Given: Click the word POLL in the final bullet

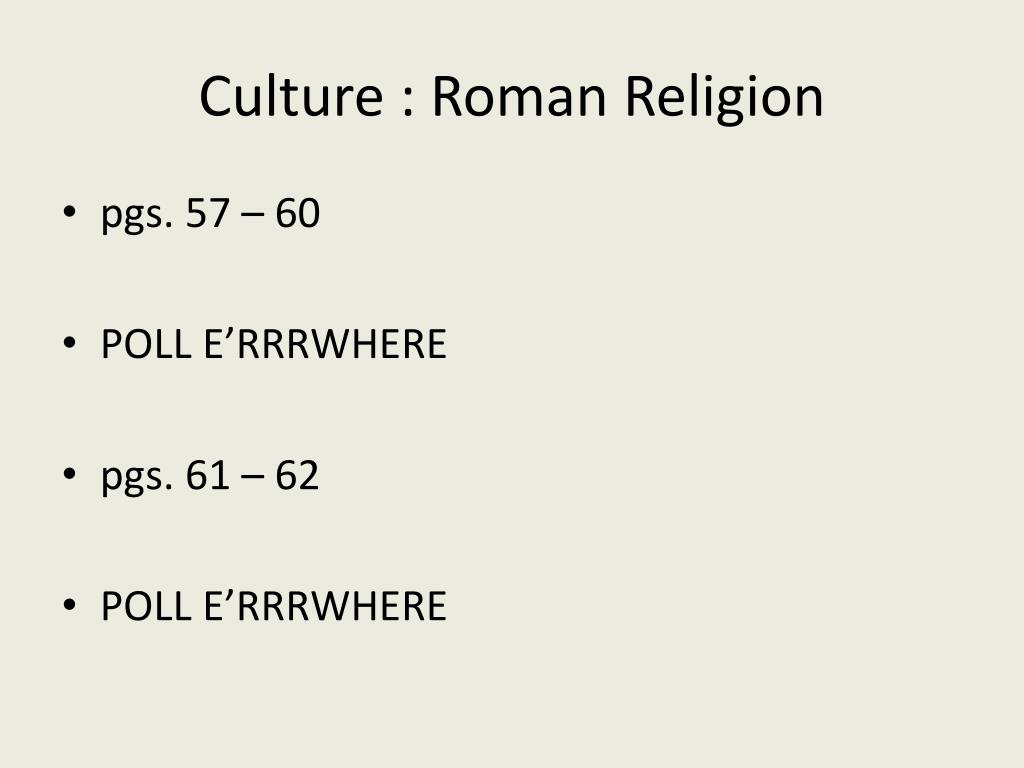Looking at the screenshot, I should (x=146, y=605).
